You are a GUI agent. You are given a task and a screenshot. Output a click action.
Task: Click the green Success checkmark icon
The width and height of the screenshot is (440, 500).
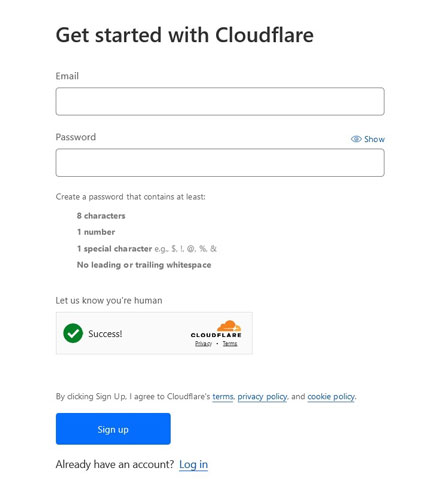pos(73,333)
